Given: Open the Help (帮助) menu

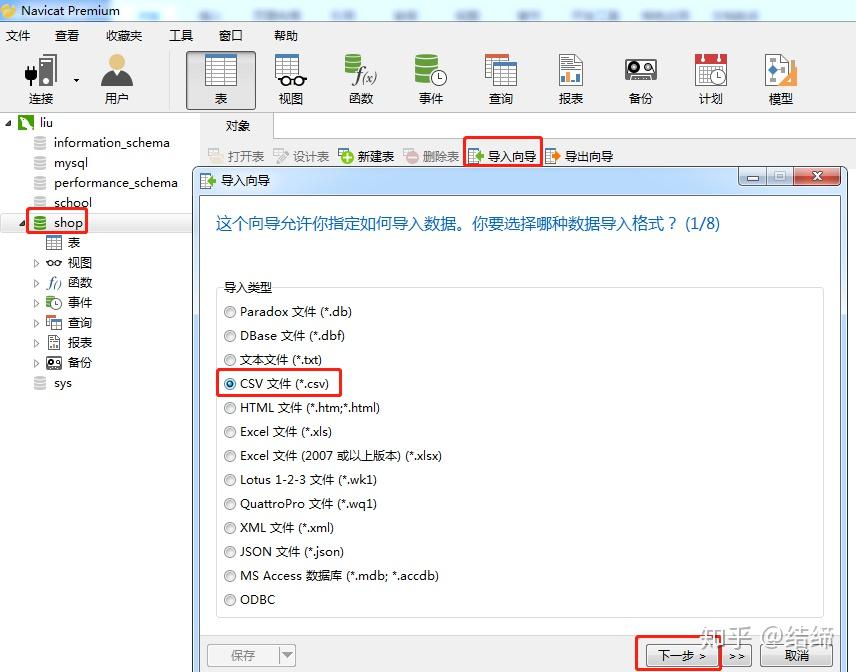Looking at the screenshot, I should coord(286,35).
